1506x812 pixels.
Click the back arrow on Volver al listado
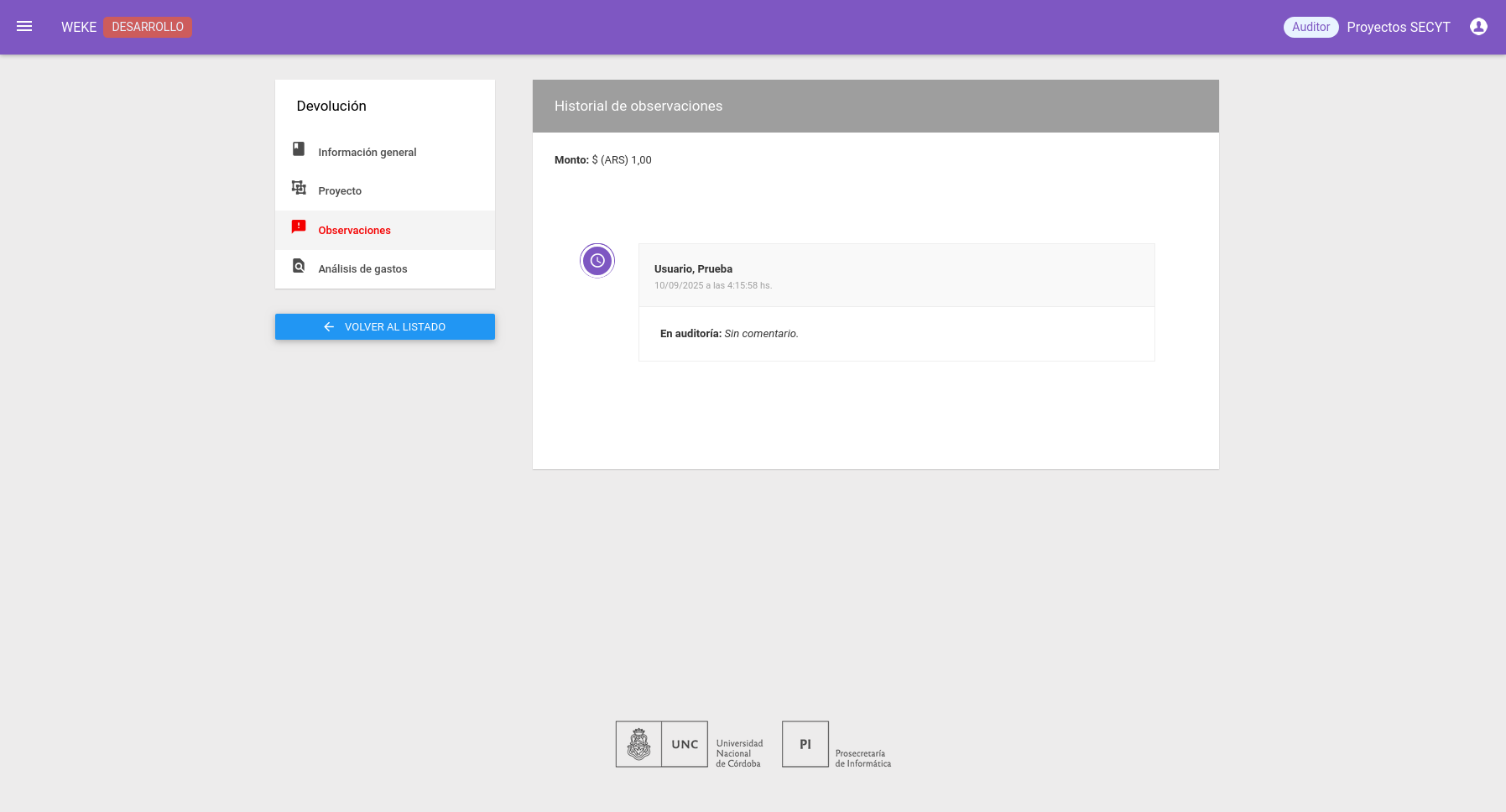click(x=329, y=327)
